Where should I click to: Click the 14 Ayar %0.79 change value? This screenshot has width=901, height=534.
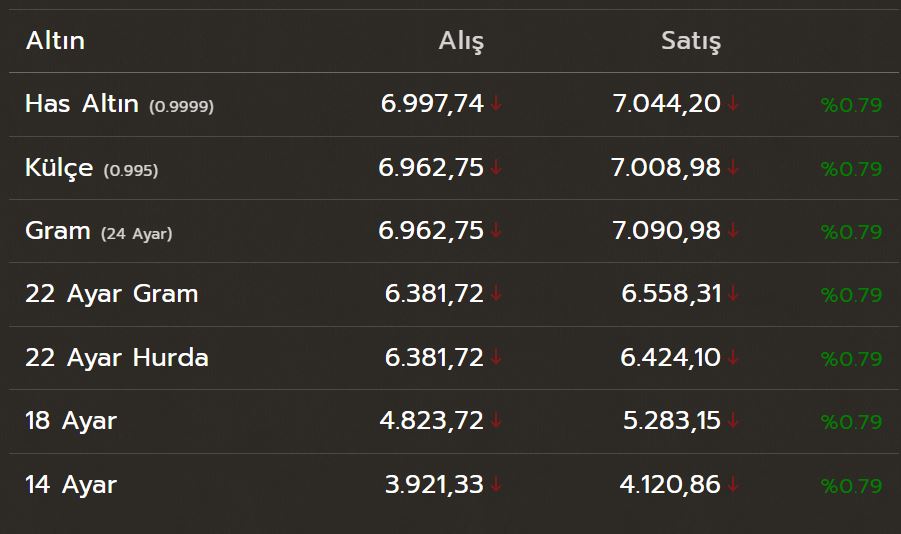(x=851, y=486)
